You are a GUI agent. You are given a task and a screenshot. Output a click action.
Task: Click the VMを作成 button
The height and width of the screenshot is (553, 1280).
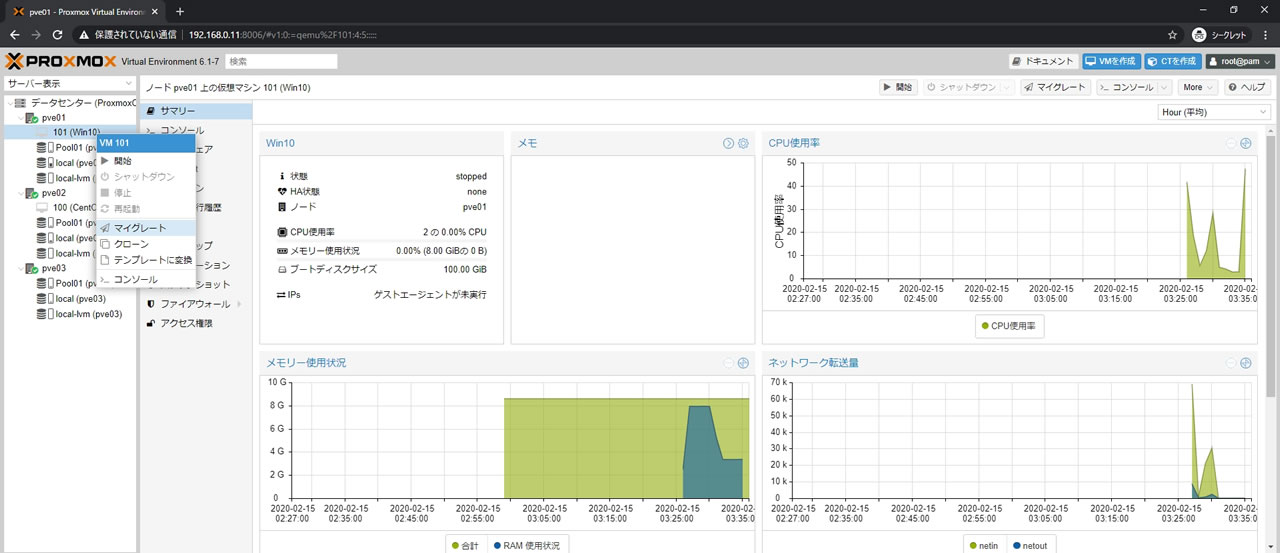(x=1111, y=61)
